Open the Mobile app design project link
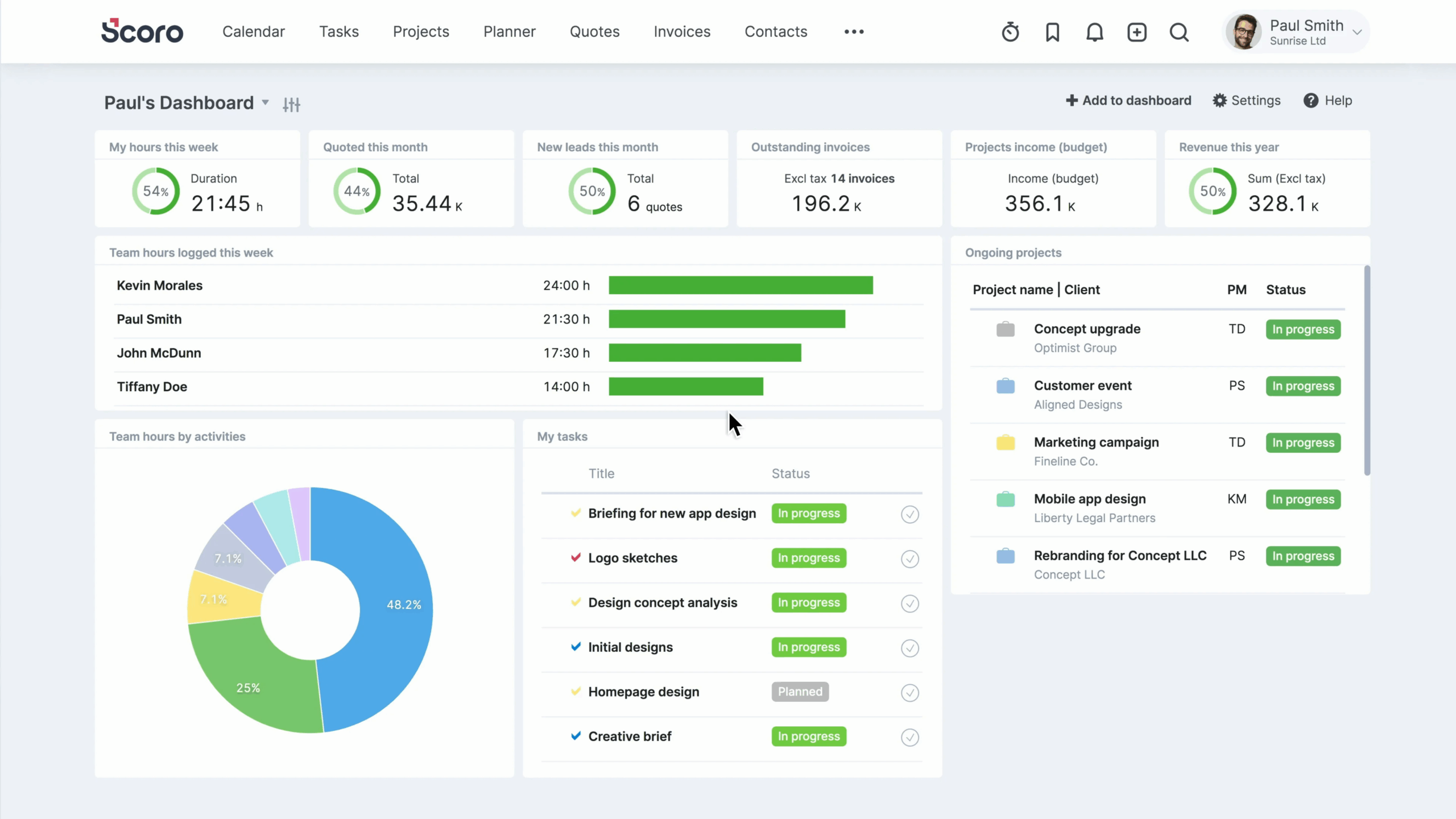 tap(1089, 499)
